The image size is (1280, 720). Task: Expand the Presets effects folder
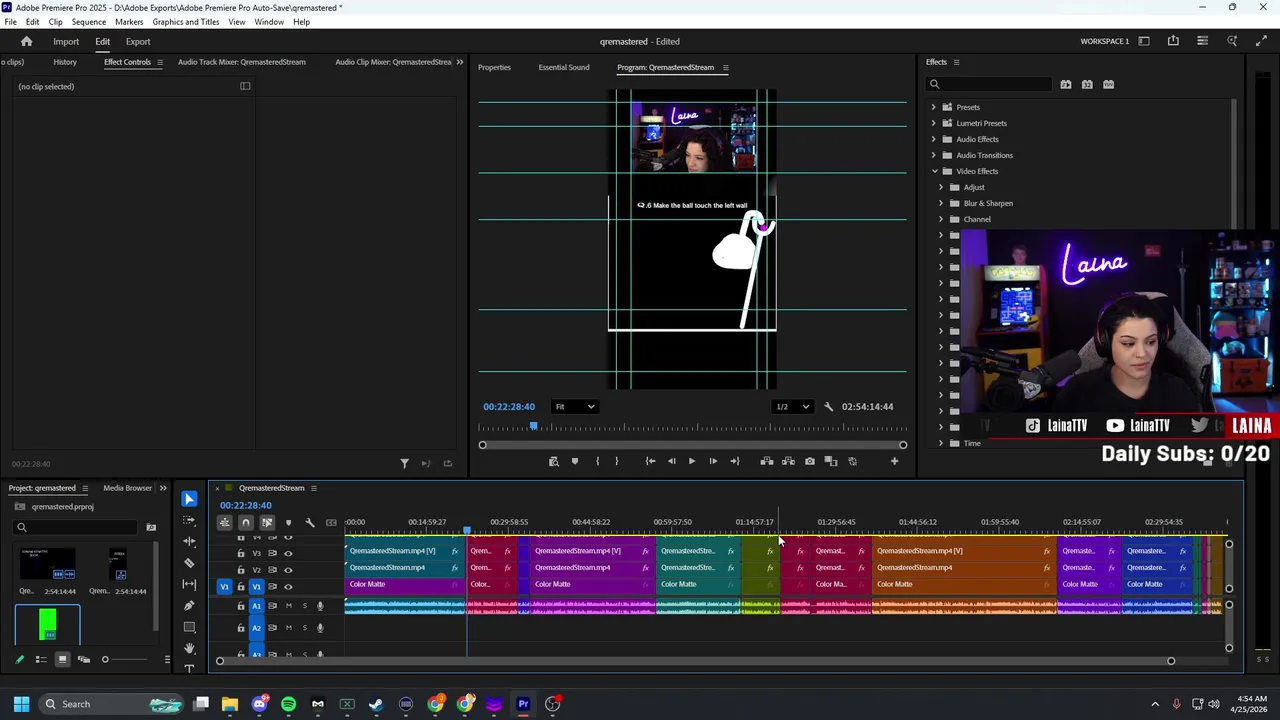pos(934,107)
